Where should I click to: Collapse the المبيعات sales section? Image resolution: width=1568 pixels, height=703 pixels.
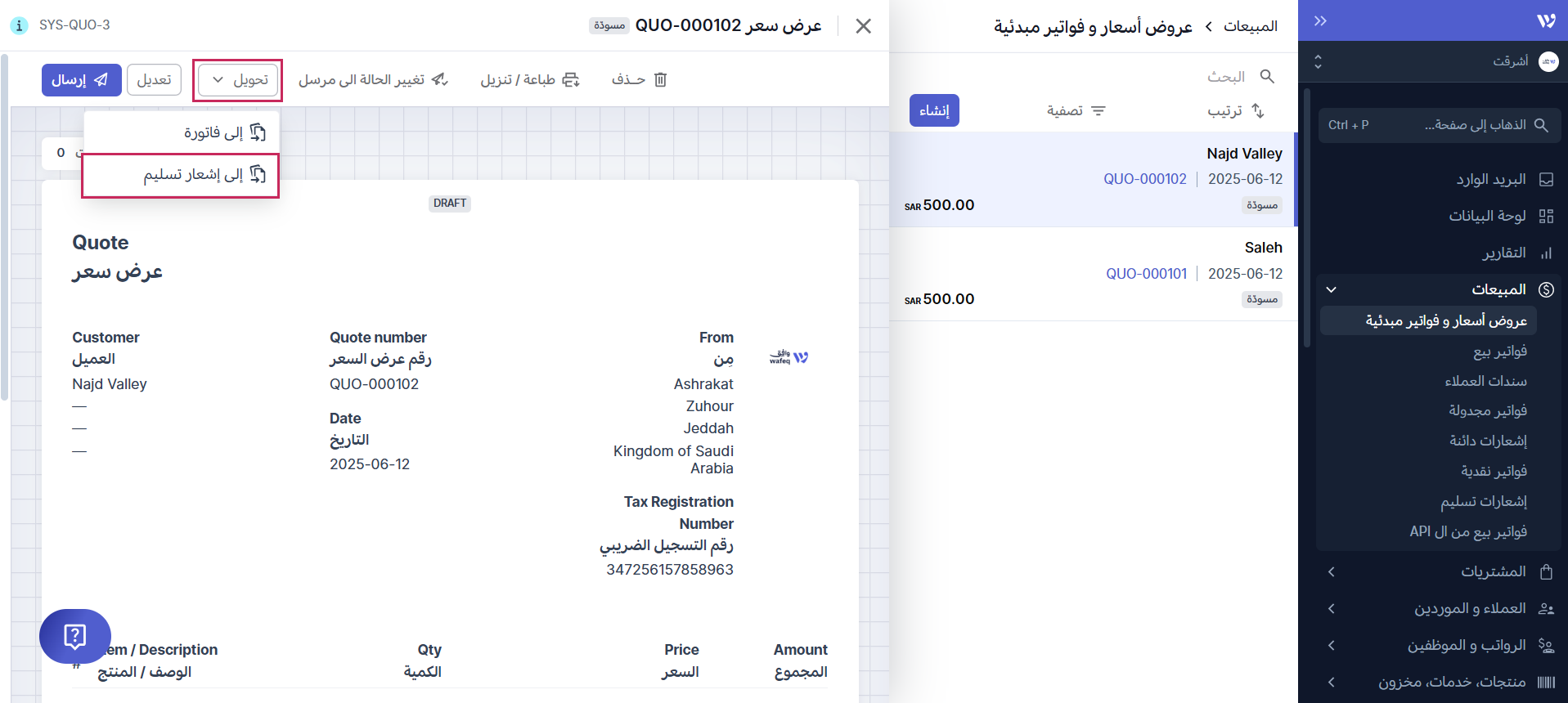(x=1331, y=289)
